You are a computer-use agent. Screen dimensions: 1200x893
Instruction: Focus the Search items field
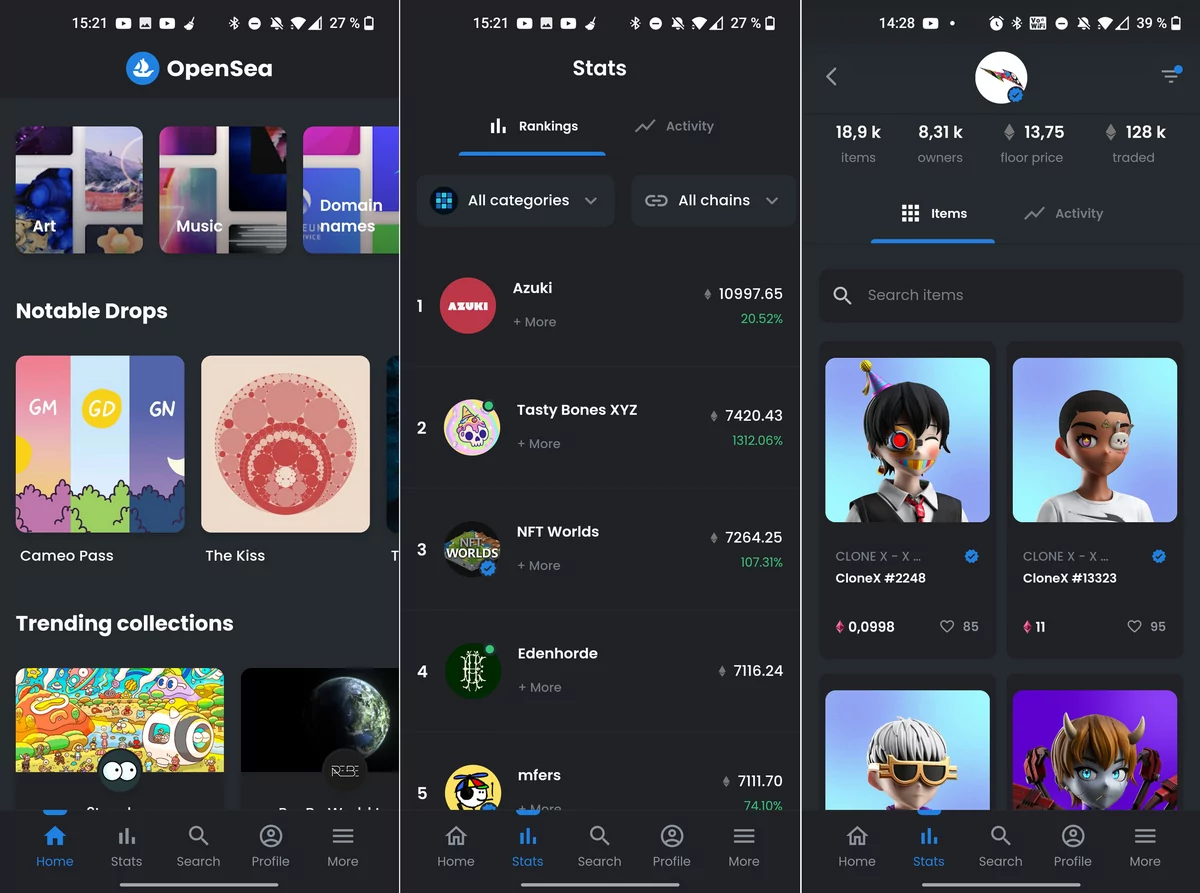[x=1001, y=295]
